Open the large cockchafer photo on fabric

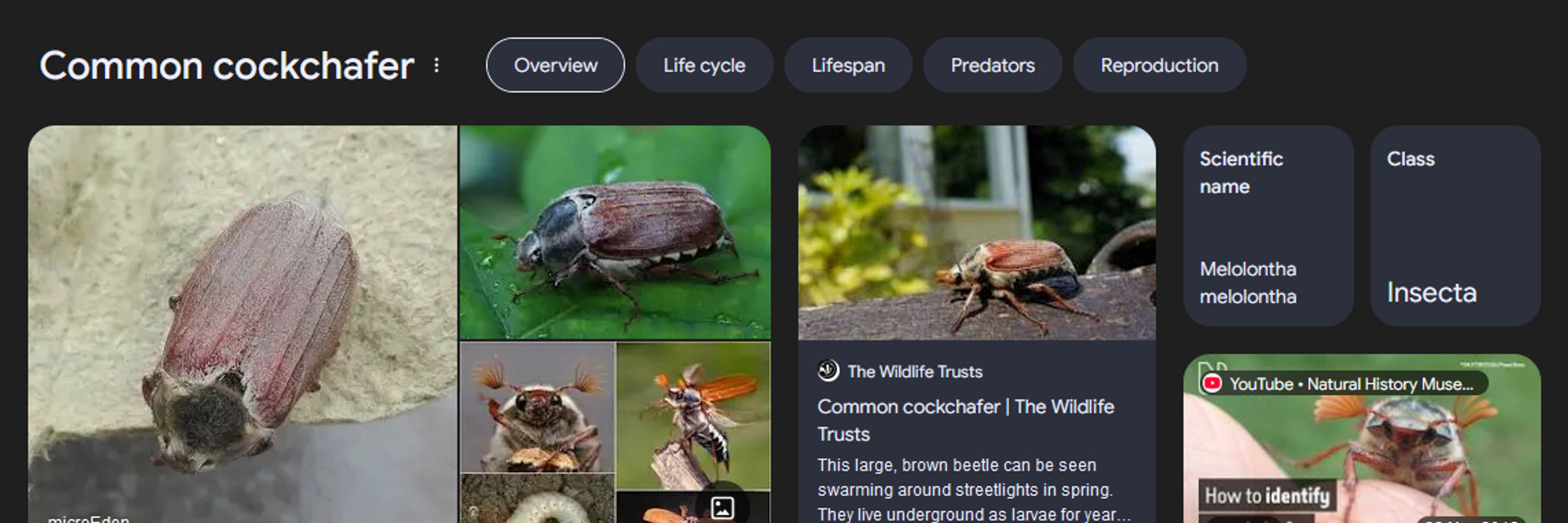pyautogui.click(x=243, y=324)
